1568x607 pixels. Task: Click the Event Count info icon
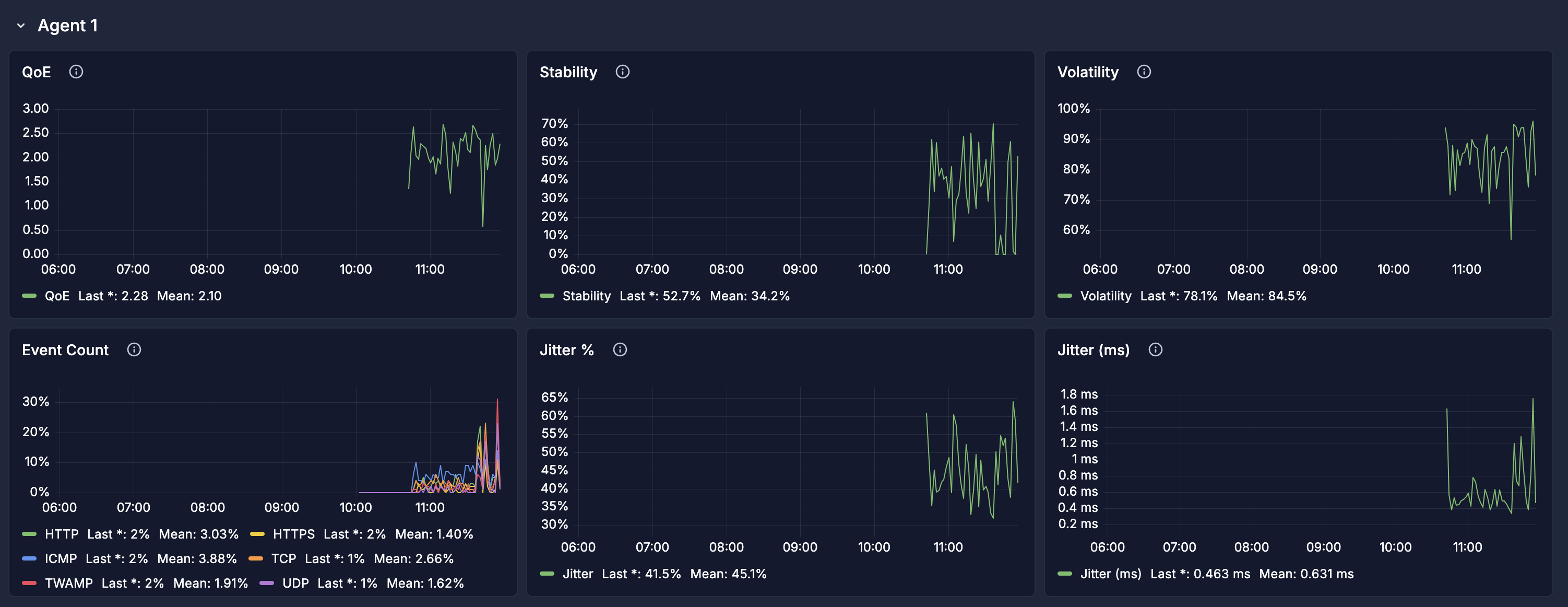coord(134,350)
